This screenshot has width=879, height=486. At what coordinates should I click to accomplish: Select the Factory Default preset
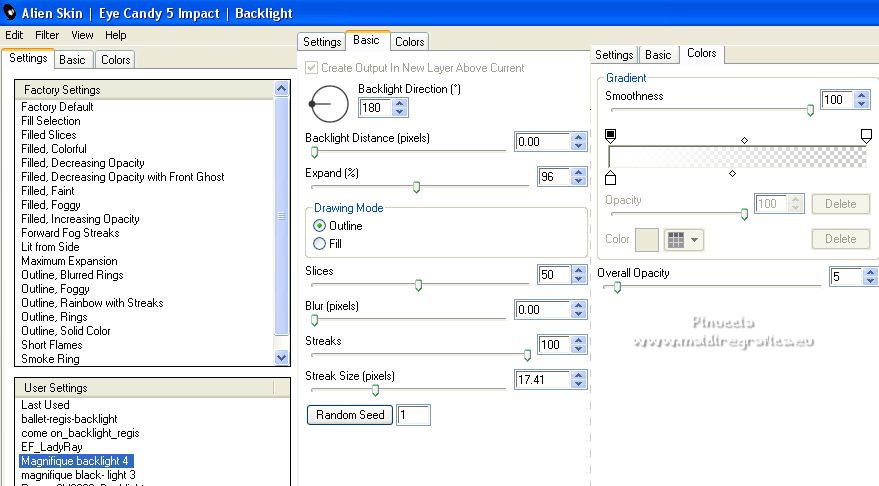[x=57, y=107]
